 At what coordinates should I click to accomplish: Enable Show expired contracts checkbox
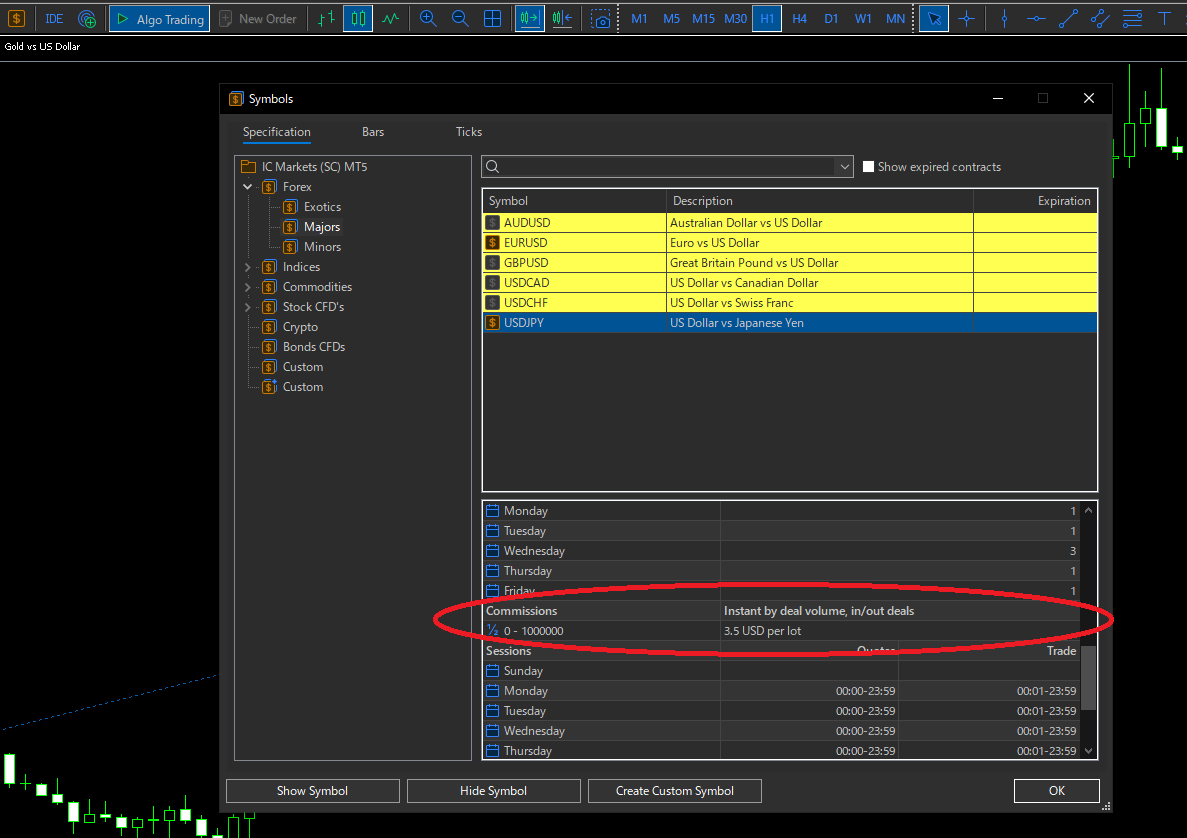coord(869,167)
